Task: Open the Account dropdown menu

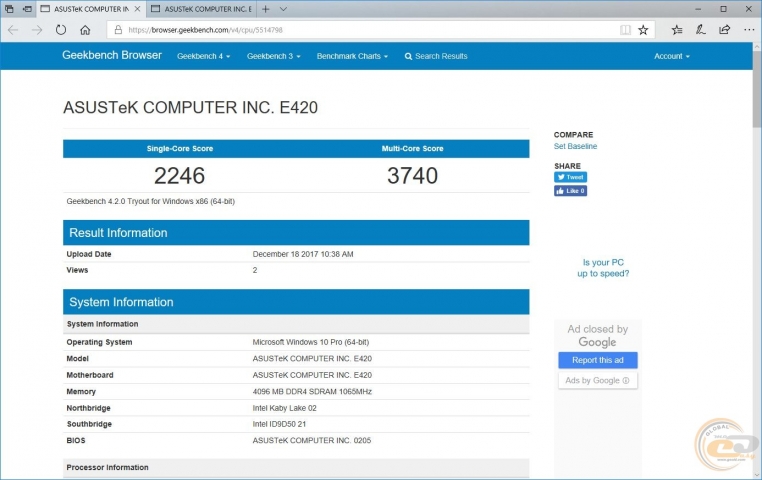Action: 671,56
